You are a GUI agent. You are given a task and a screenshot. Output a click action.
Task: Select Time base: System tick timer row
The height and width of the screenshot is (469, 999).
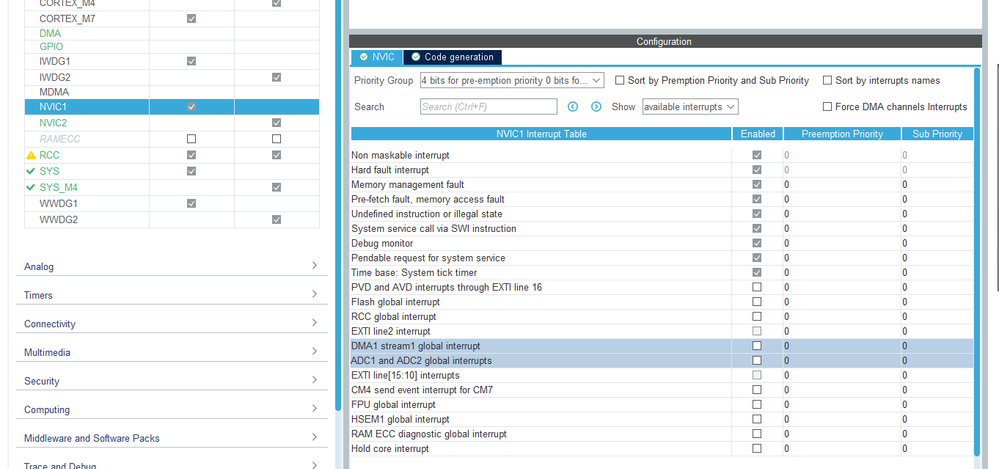click(662, 273)
